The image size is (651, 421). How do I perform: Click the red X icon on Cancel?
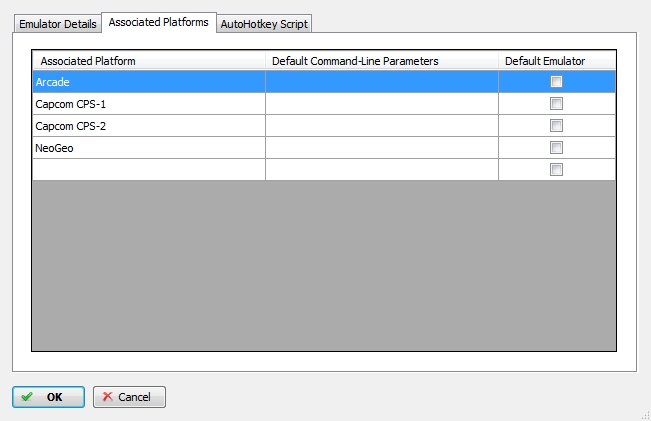pyautogui.click(x=108, y=397)
